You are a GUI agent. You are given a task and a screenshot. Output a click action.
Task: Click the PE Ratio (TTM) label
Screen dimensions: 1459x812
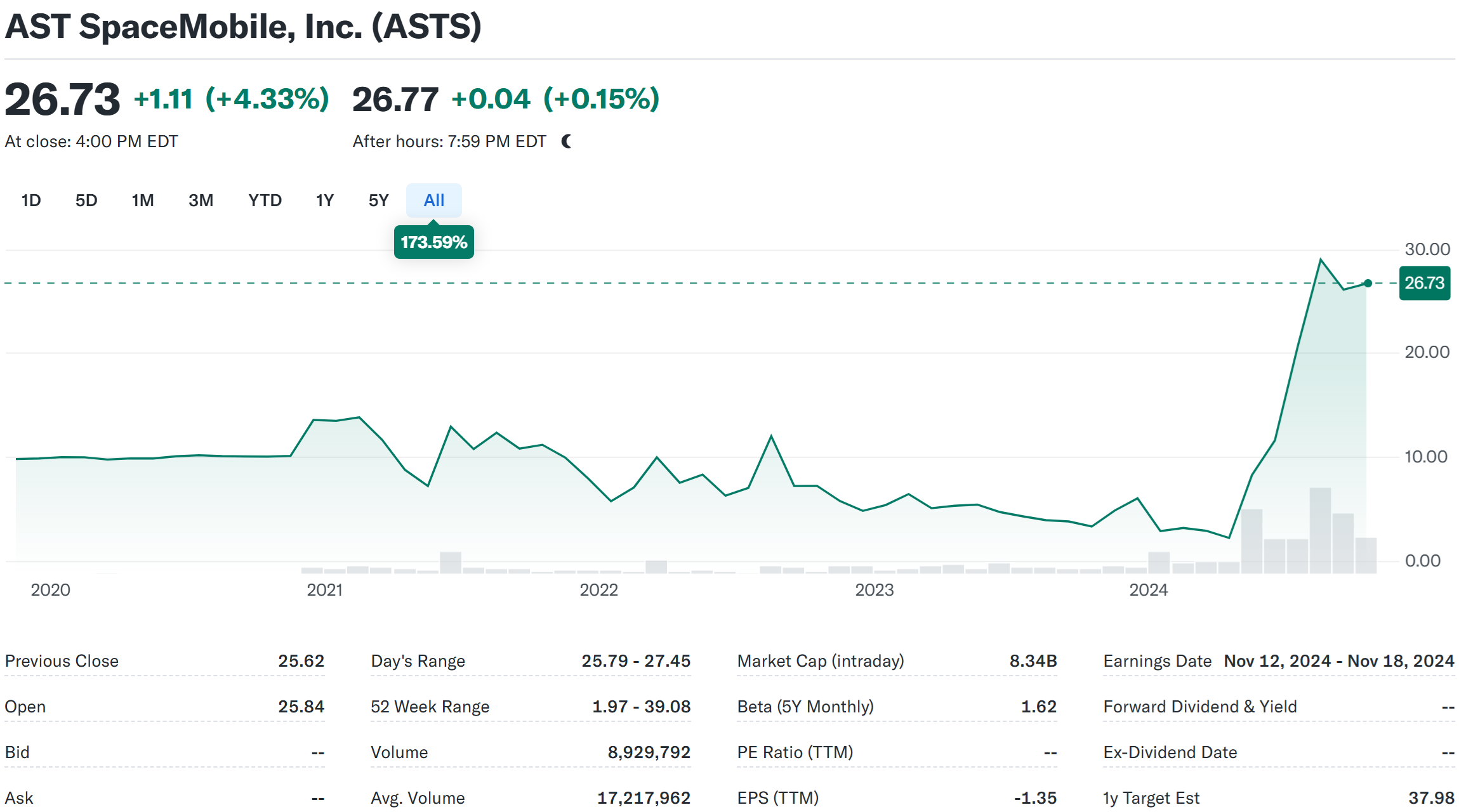coord(795,752)
